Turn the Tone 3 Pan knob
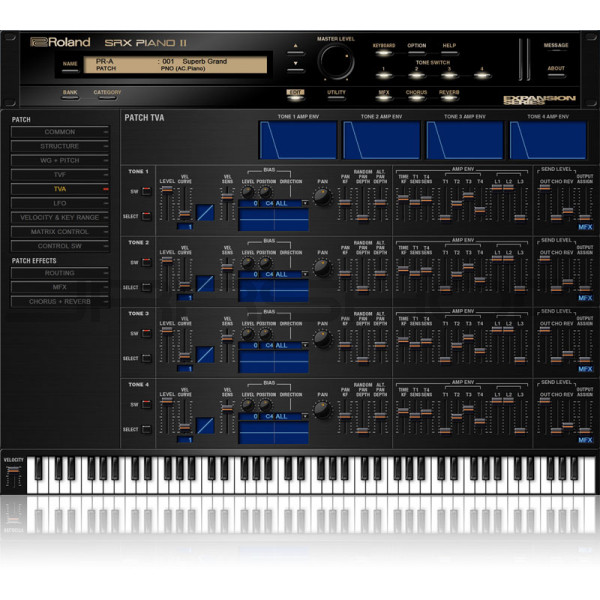 pyautogui.click(x=323, y=339)
